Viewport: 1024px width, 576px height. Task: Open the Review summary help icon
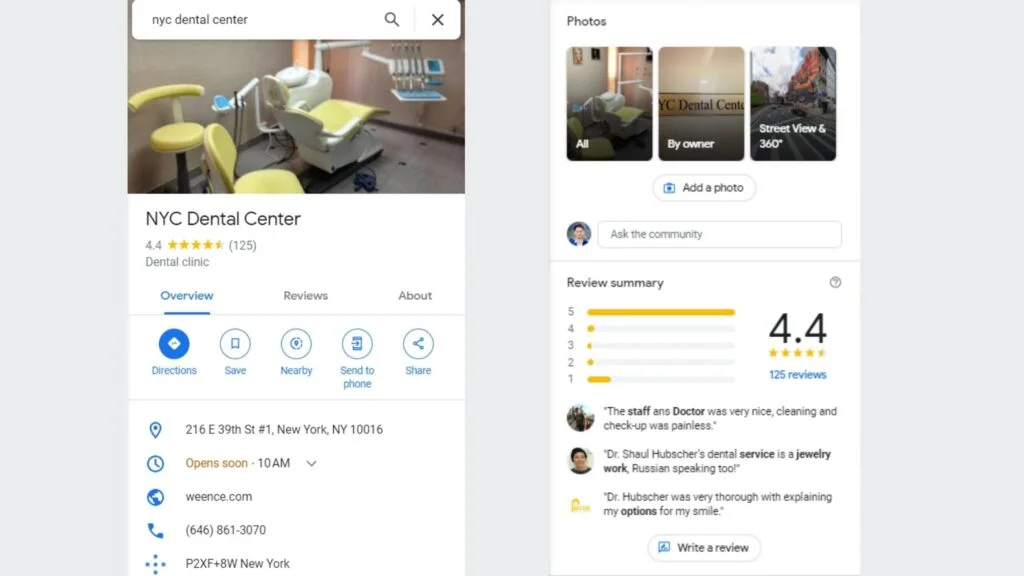[x=835, y=282]
